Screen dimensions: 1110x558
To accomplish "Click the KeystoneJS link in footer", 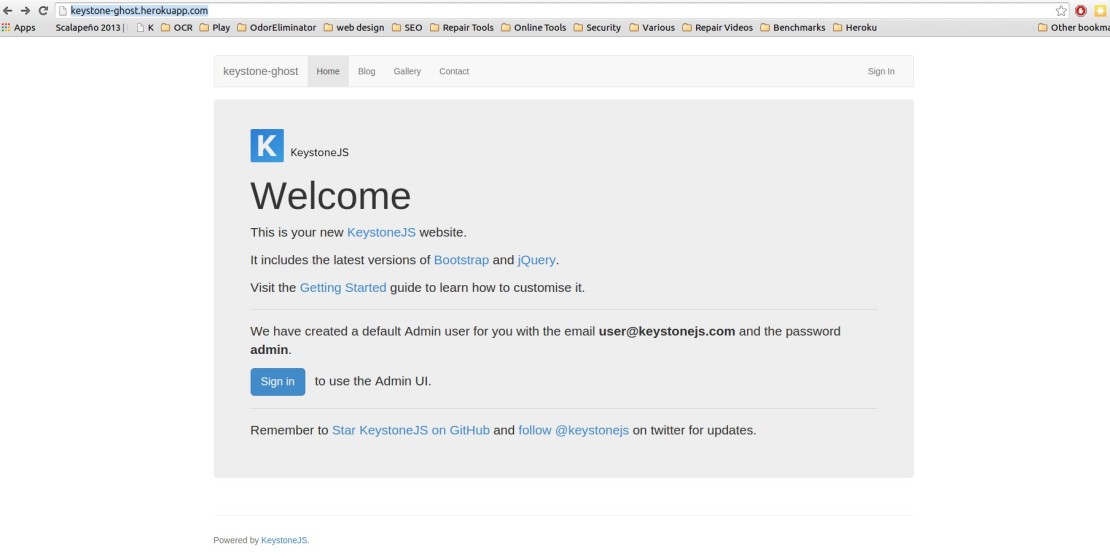I will 284,540.
